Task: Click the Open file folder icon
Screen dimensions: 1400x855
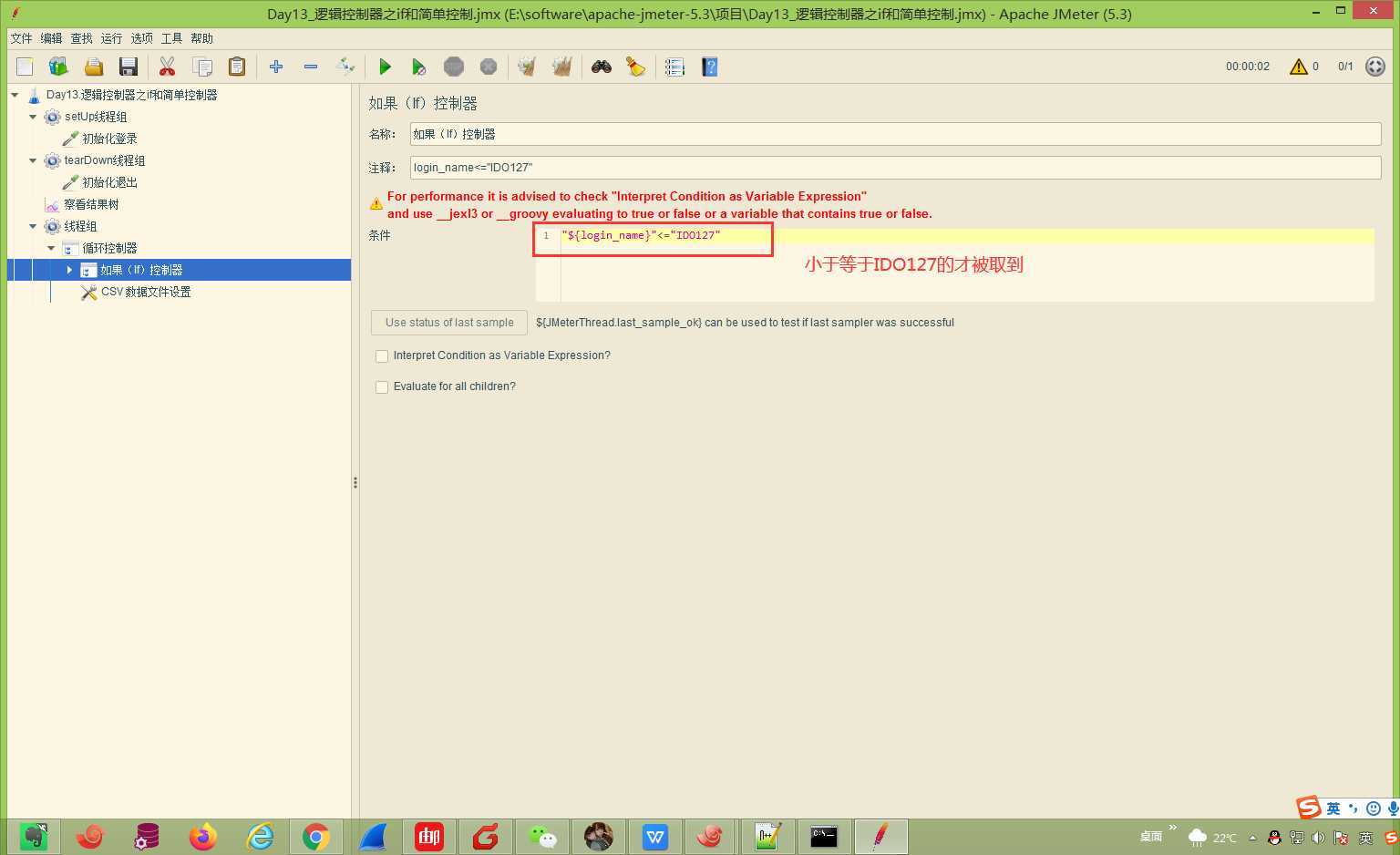Action: 94,67
